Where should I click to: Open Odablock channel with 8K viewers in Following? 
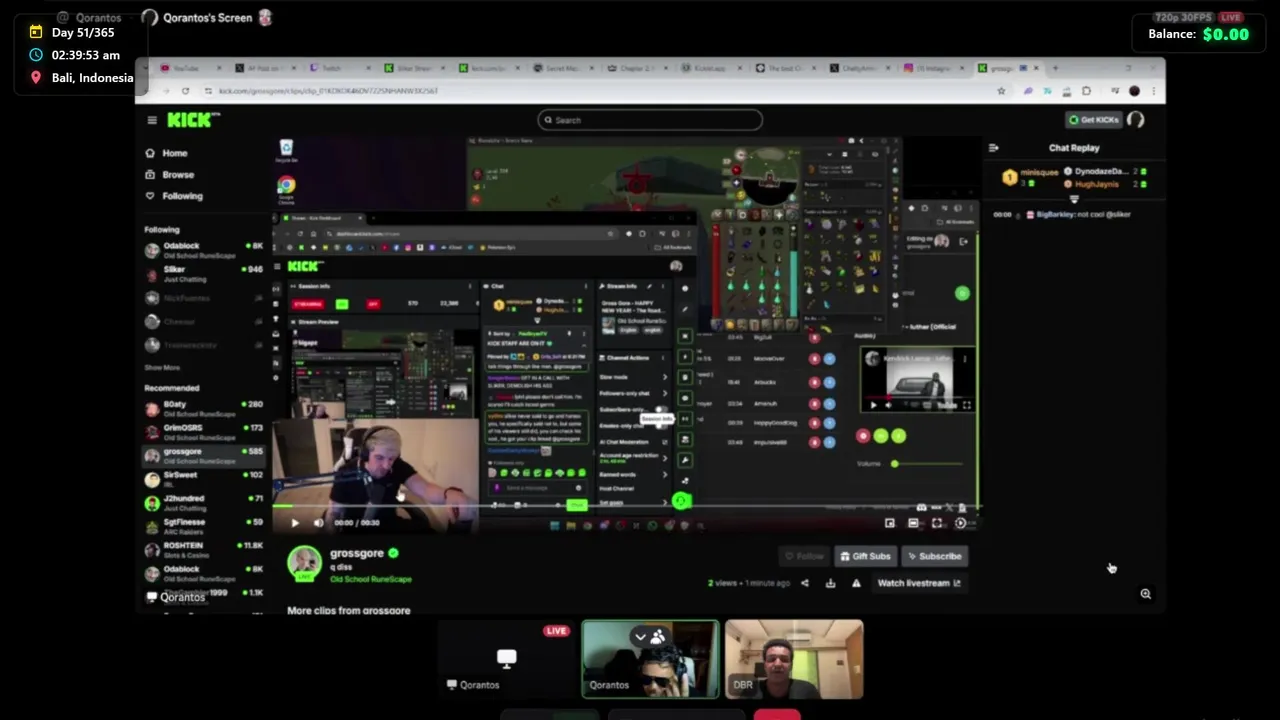tap(205, 250)
